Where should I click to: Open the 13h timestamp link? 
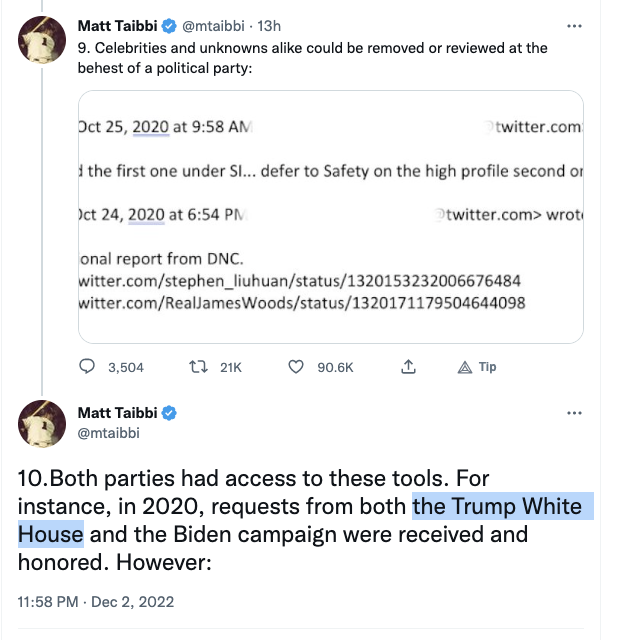(269, 26)
